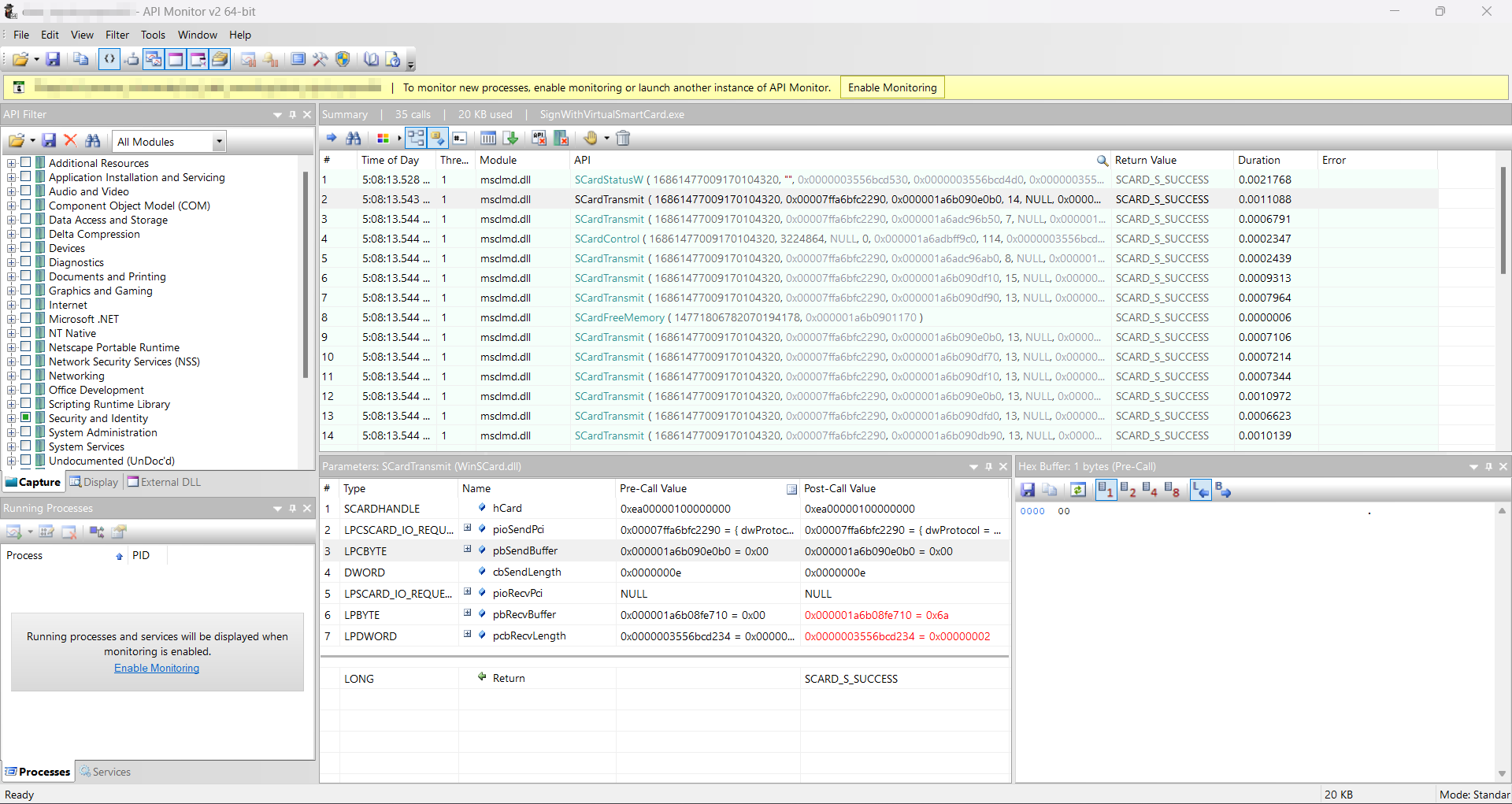The image size is (1512, 804).
Task: Save API filter with floppy icon
Action: tap(49, 140)
